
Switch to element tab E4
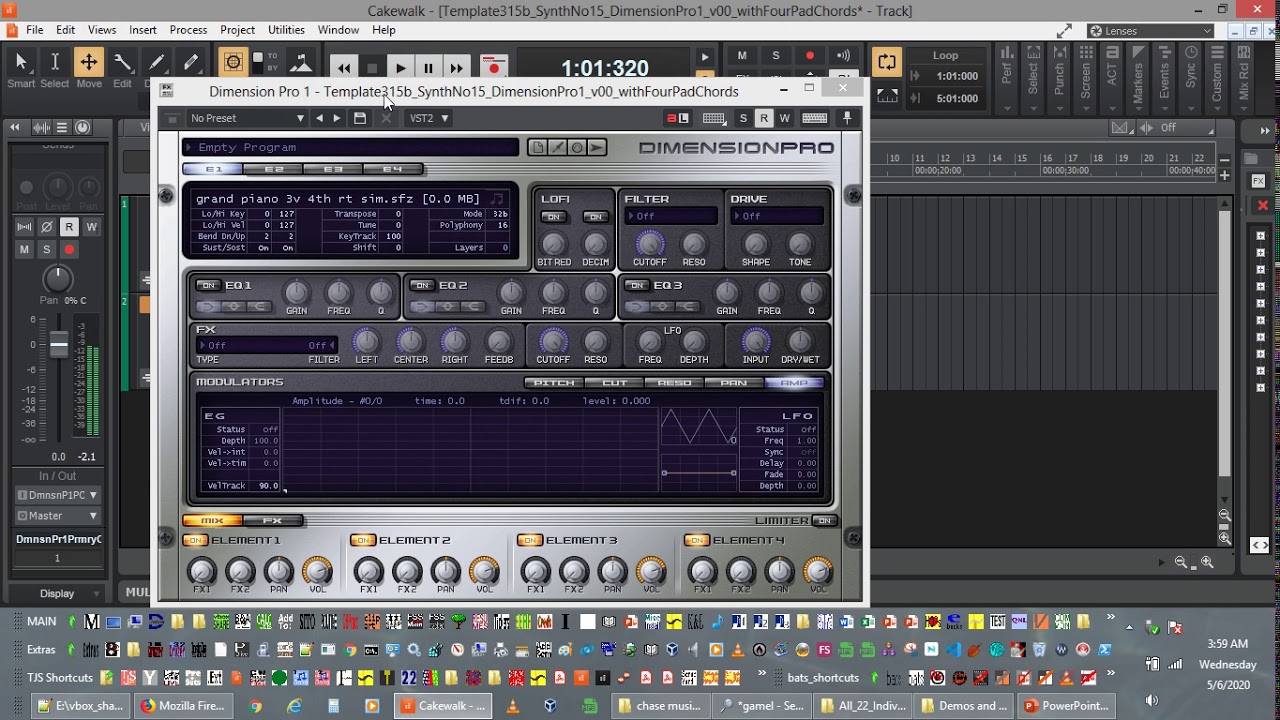tap(392, 170)
